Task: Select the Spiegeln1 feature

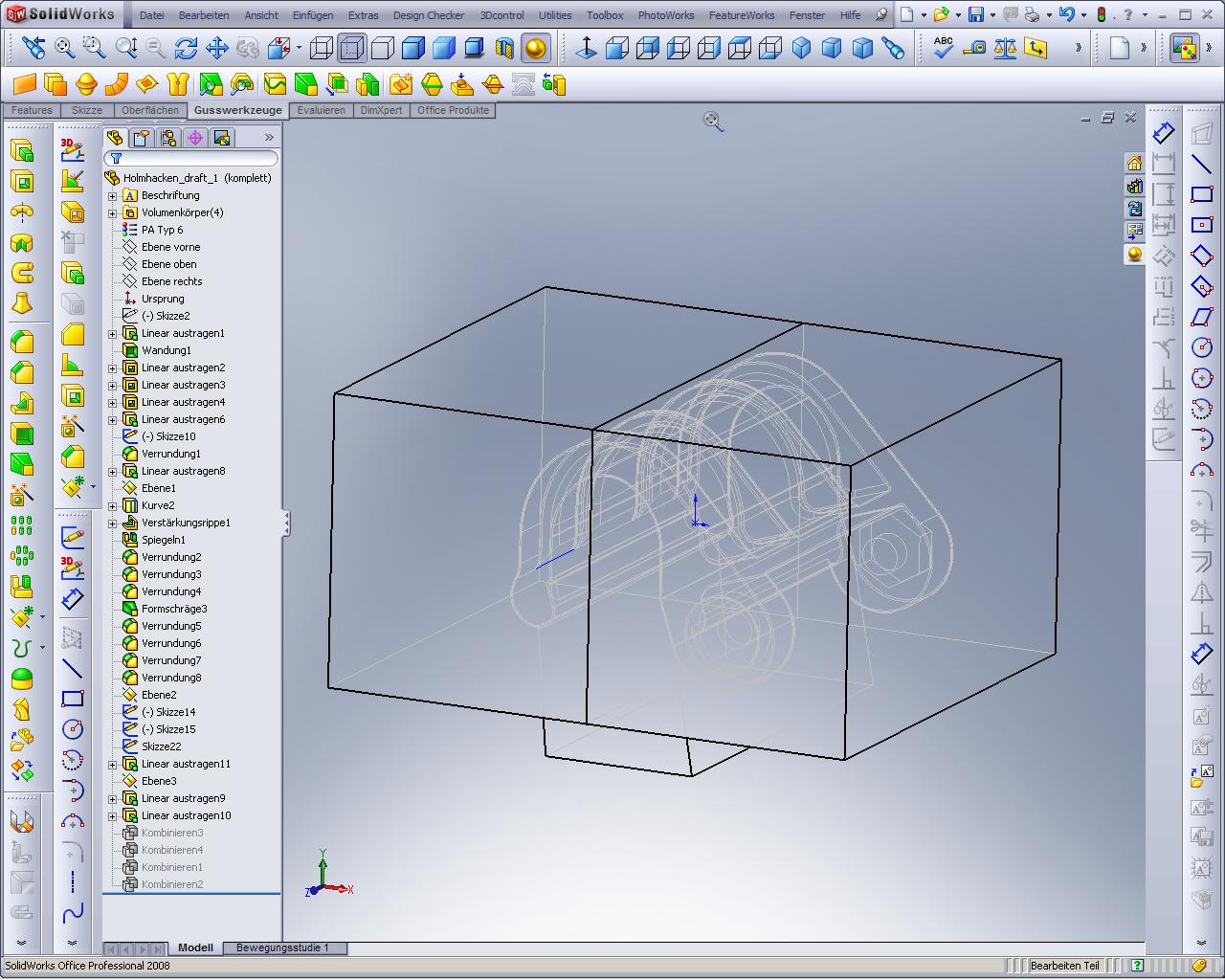Action: point(164,540)
